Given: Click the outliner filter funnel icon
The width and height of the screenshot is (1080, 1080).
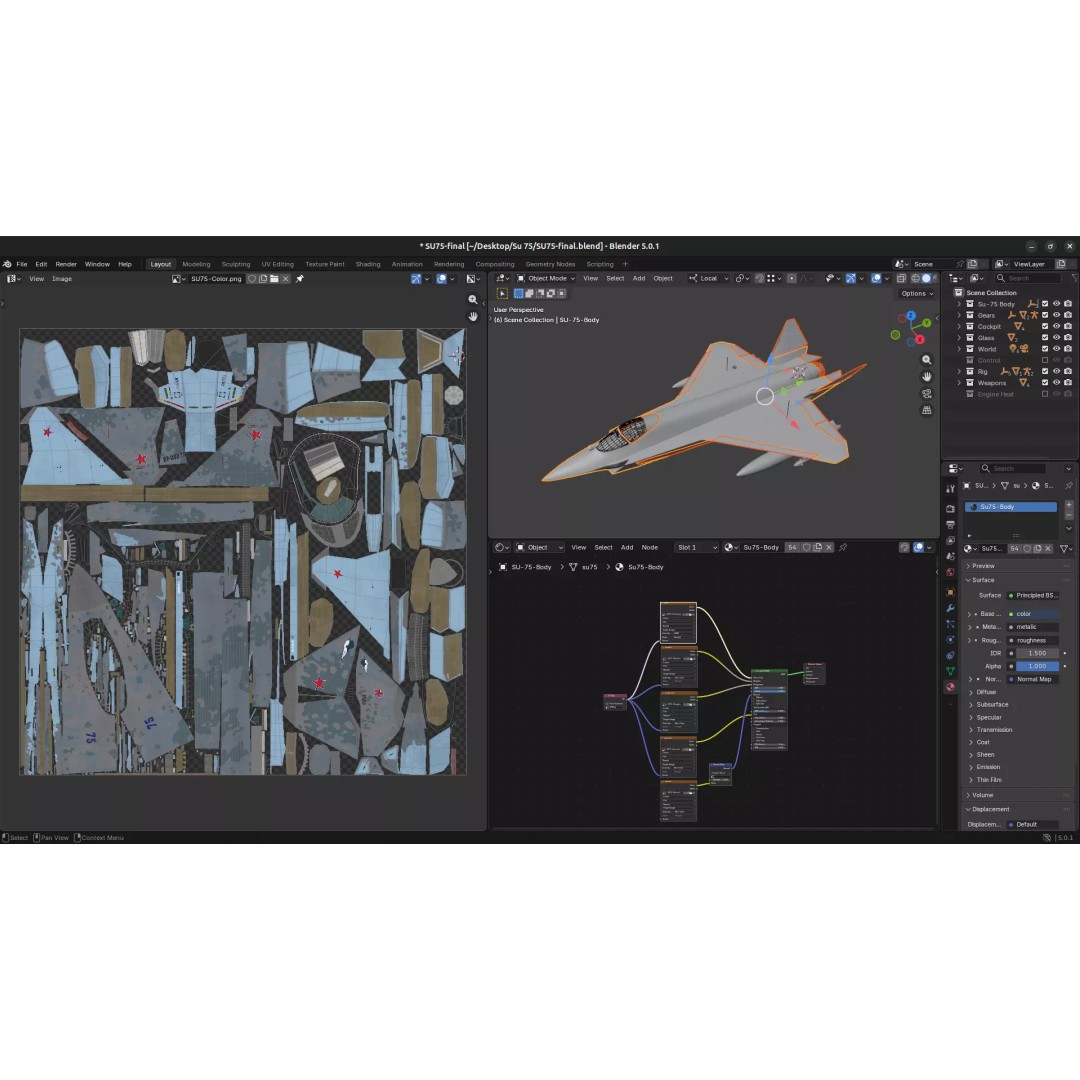Looking at the screenshot, I should (x=1075, y=278).
